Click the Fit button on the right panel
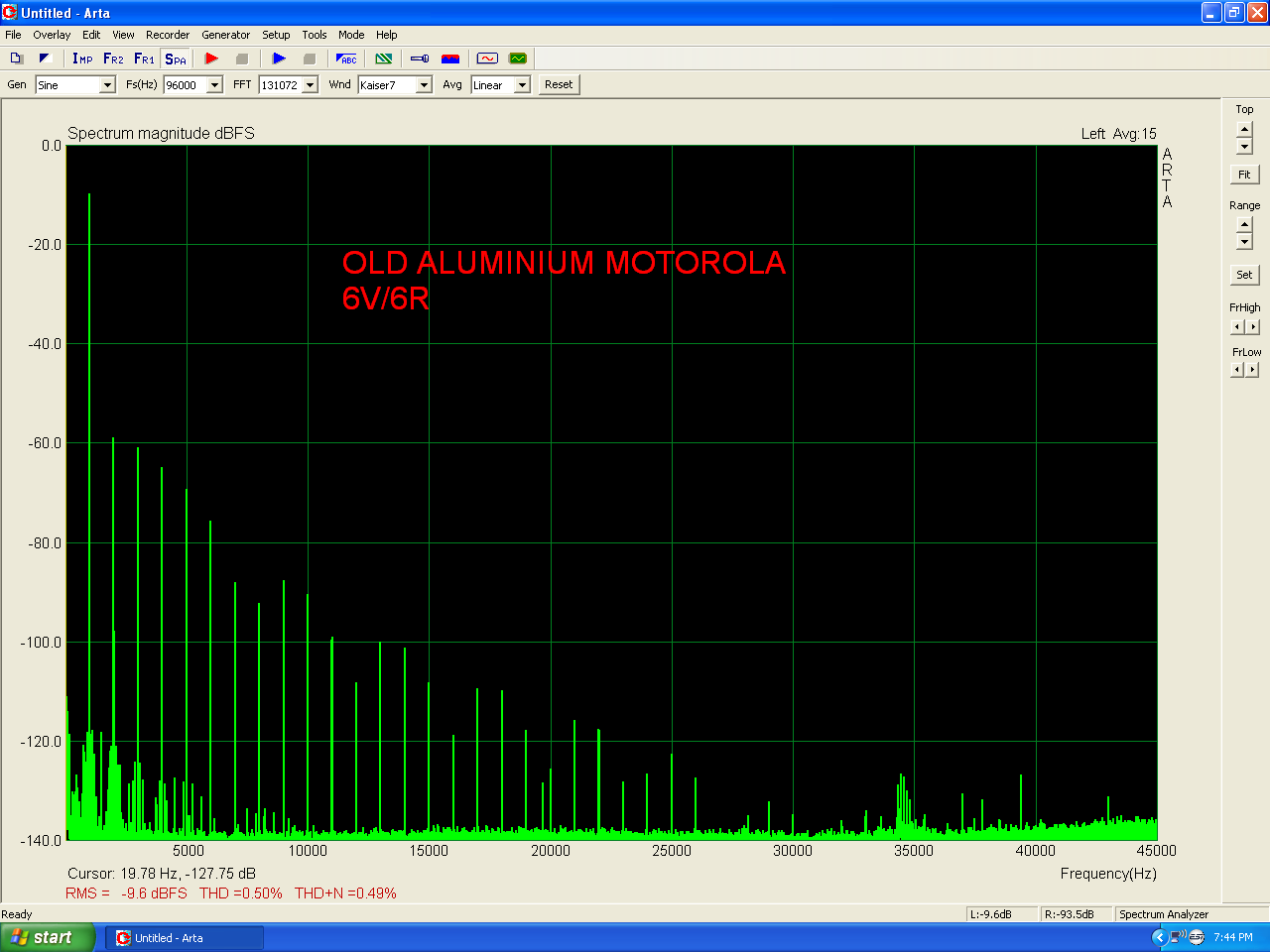Screen dimensions: 1270x952 [x=1244, y=175]
